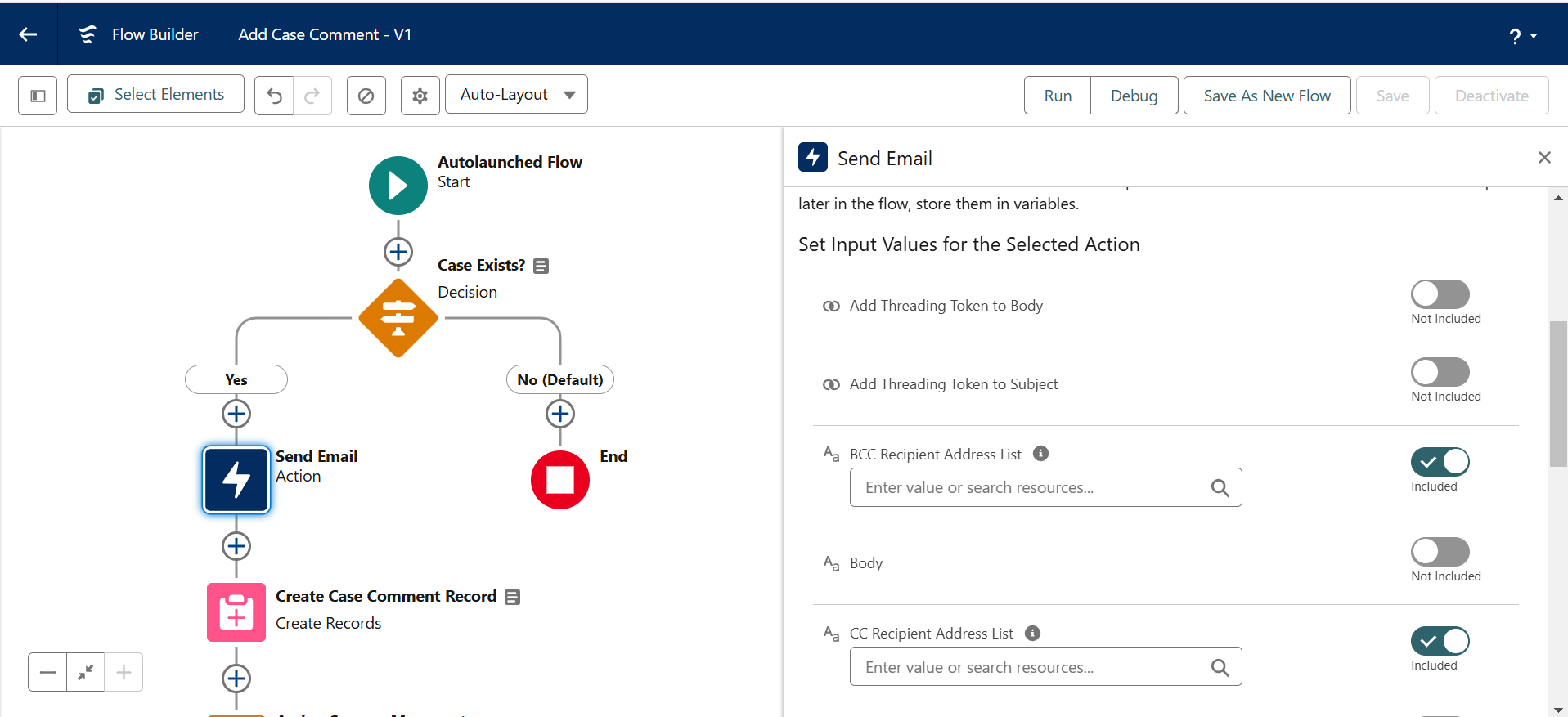Add element below the Start node
The height and width of the screenshot is (717, 1568).
pyautogui.click(x=398, y=252)
